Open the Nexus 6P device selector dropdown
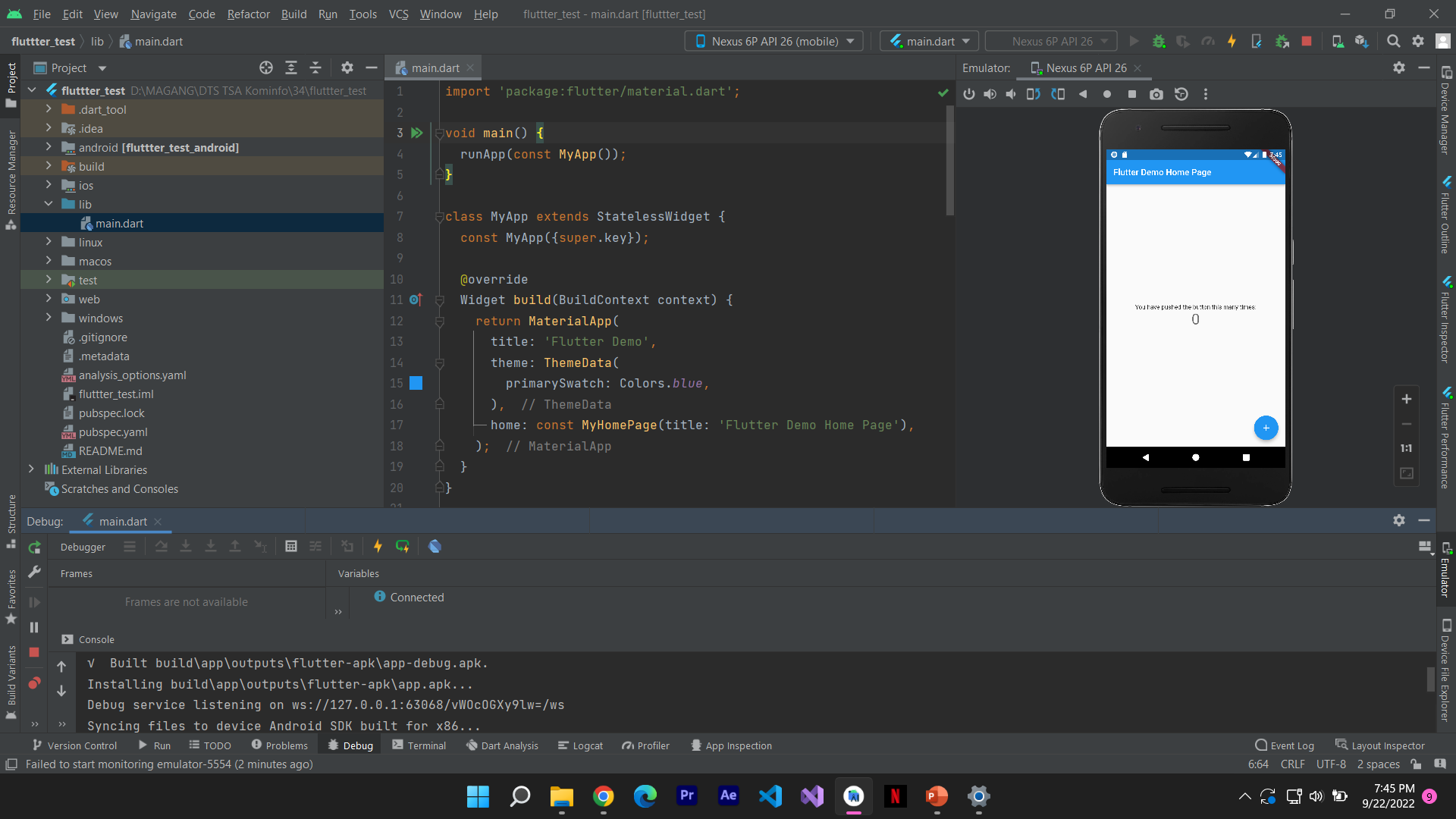 pos(774,42)
